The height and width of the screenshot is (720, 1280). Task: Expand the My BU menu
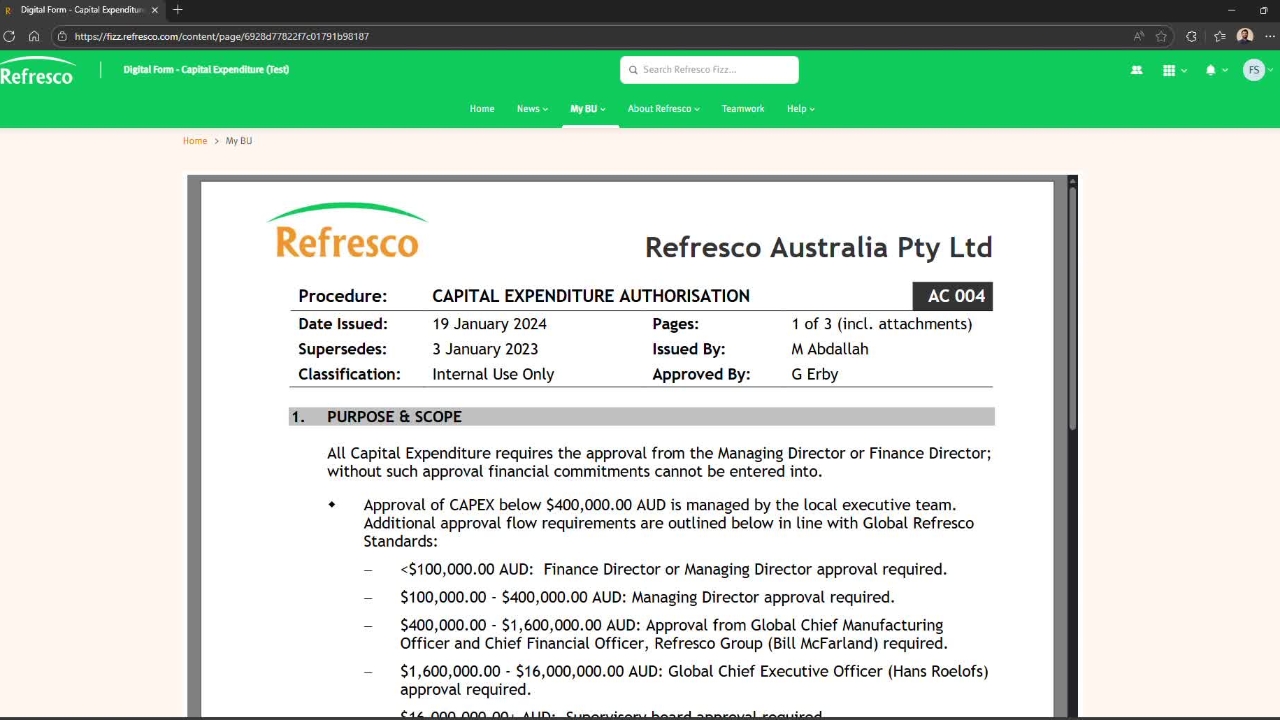pos(588,109)
